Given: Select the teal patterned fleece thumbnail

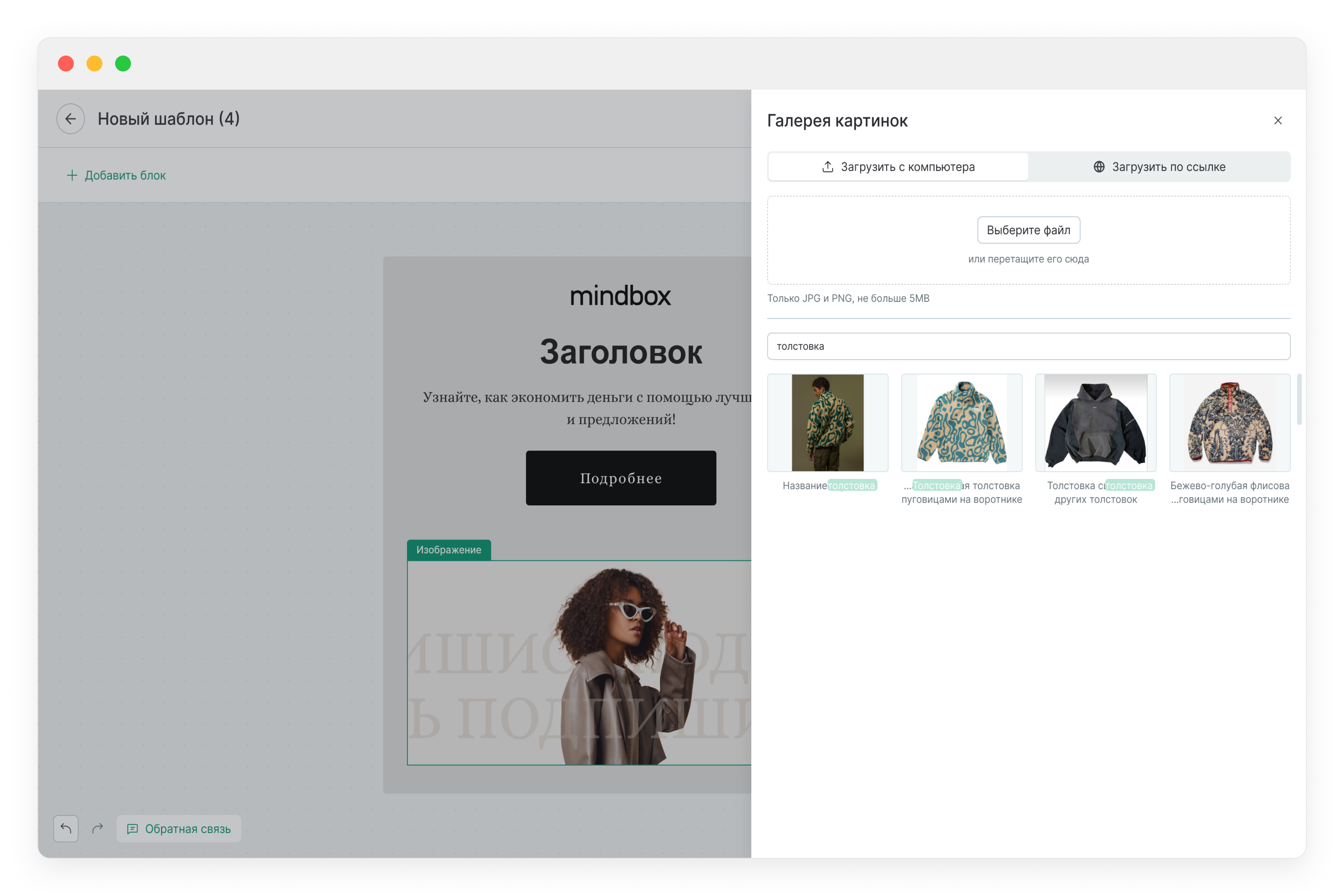Looking at the screenshot, I should [962, 423].
